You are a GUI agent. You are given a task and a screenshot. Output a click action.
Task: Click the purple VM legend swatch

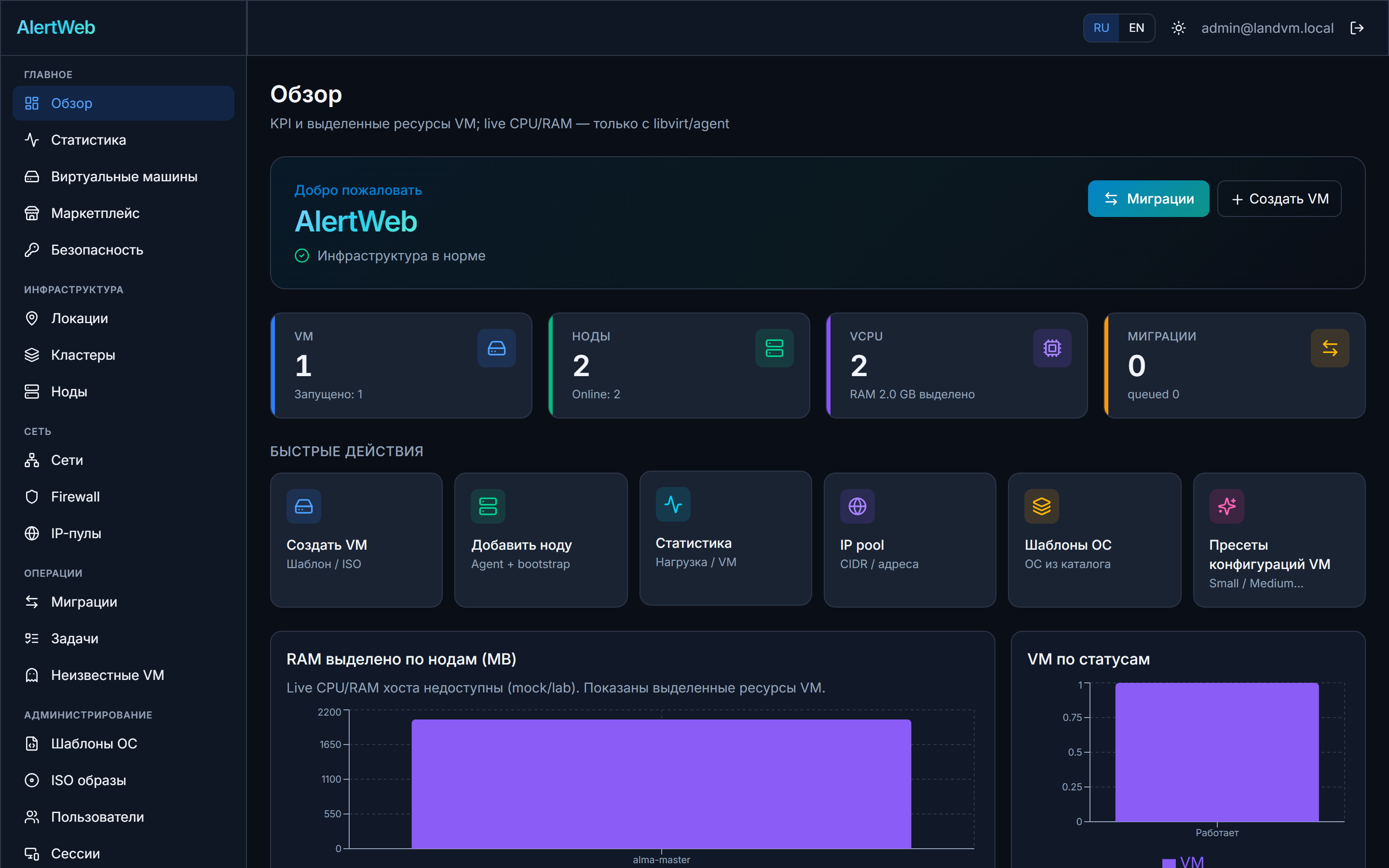pos(1169,862)
